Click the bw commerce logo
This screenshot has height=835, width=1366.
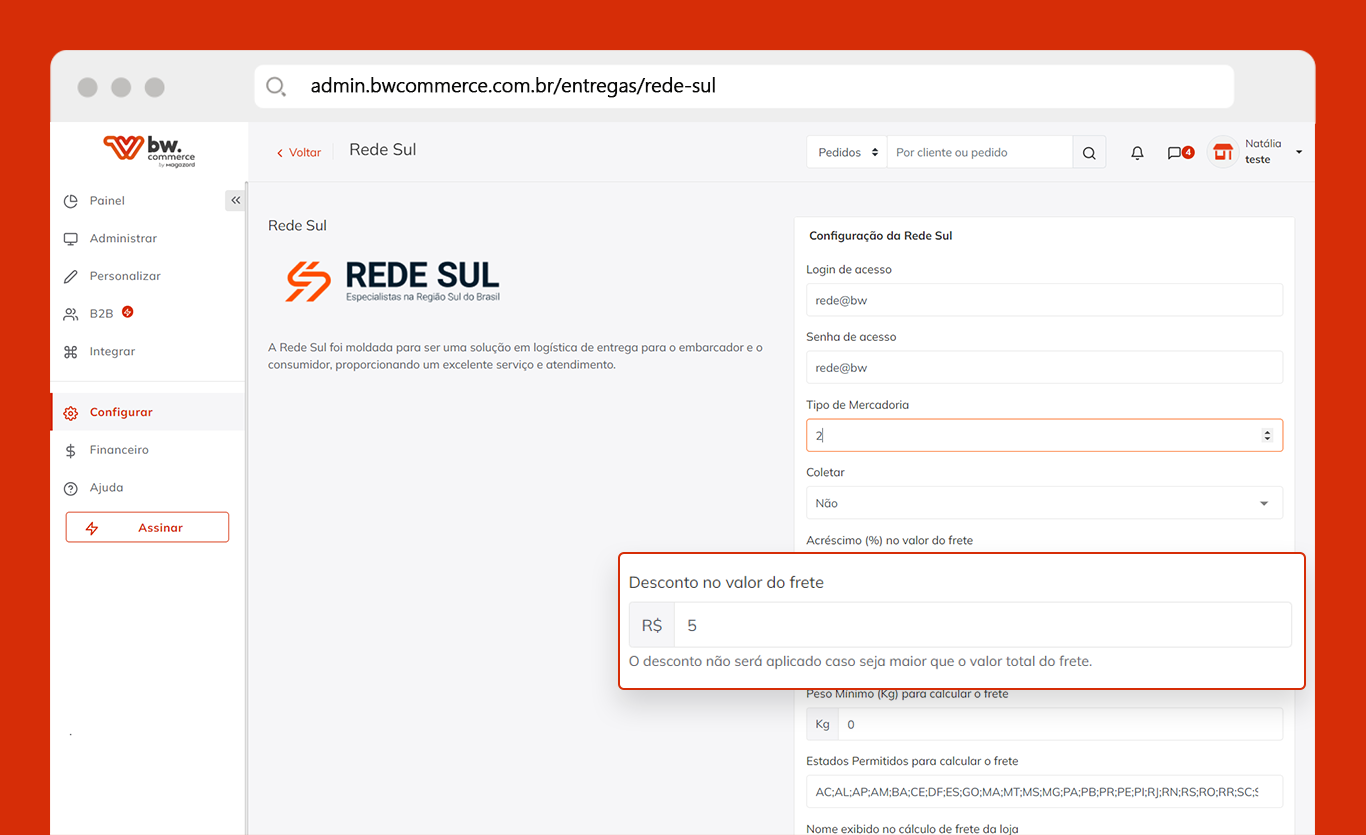[x=149, y=150]
